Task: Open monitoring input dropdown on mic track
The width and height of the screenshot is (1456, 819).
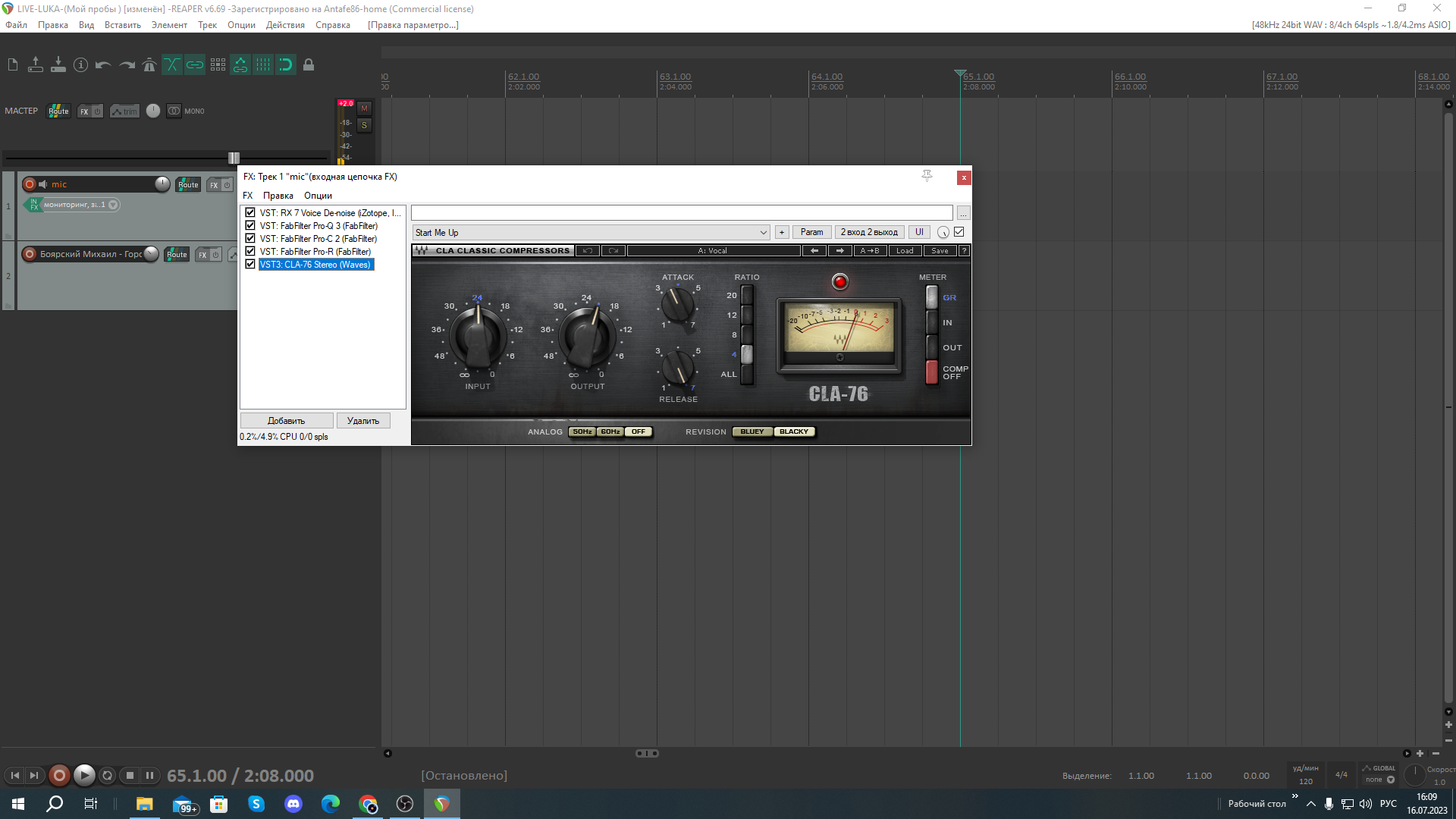Action: pyautogui.click(x=113, y=205)
